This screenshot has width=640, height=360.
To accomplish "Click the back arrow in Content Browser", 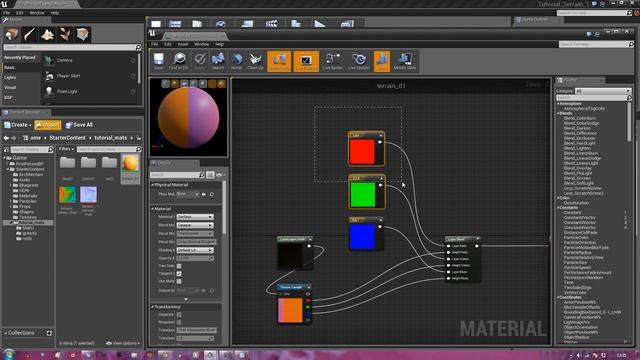I will [6, 138].
